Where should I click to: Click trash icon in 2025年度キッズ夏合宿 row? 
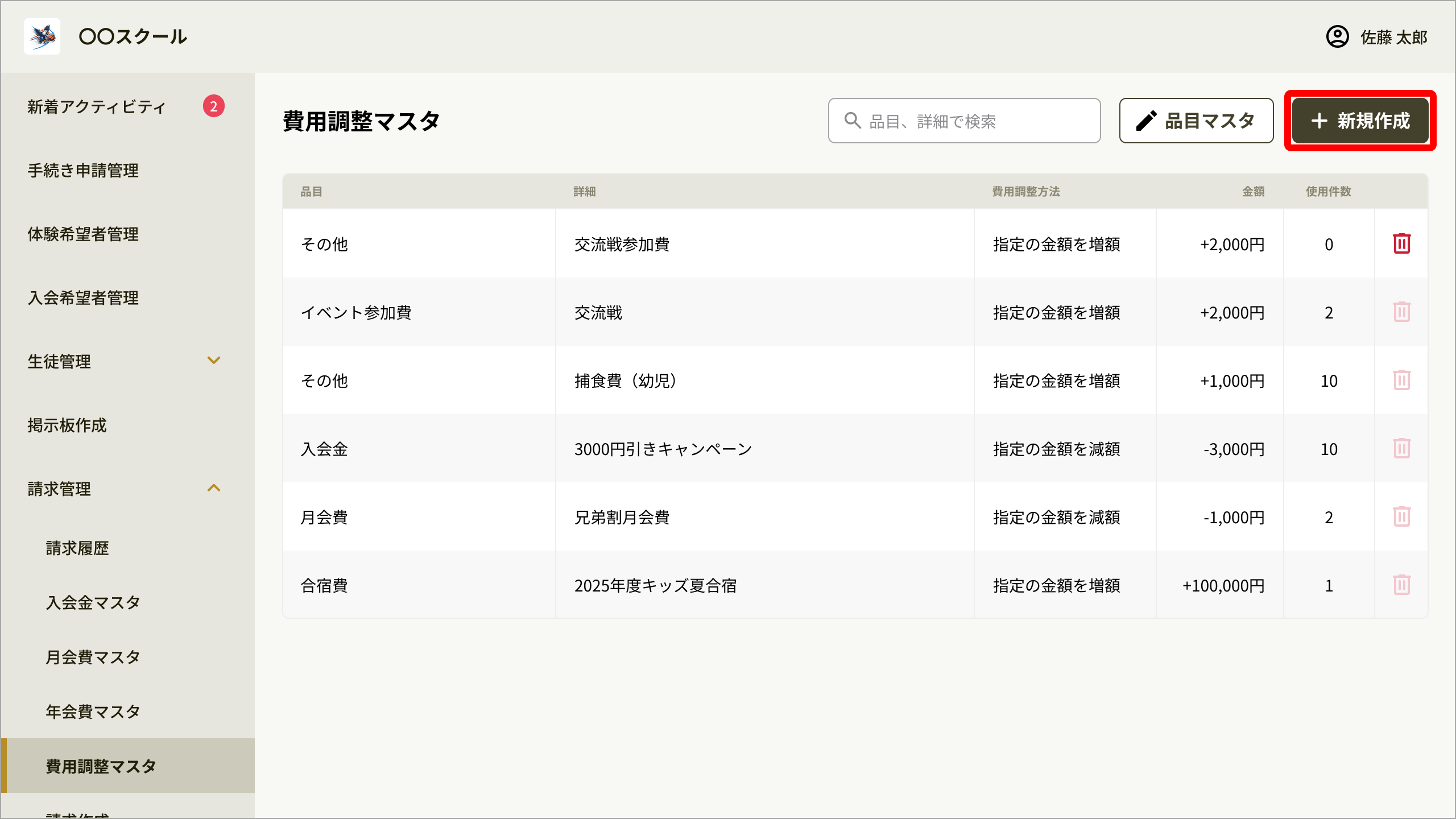(x=1401, y=585)
